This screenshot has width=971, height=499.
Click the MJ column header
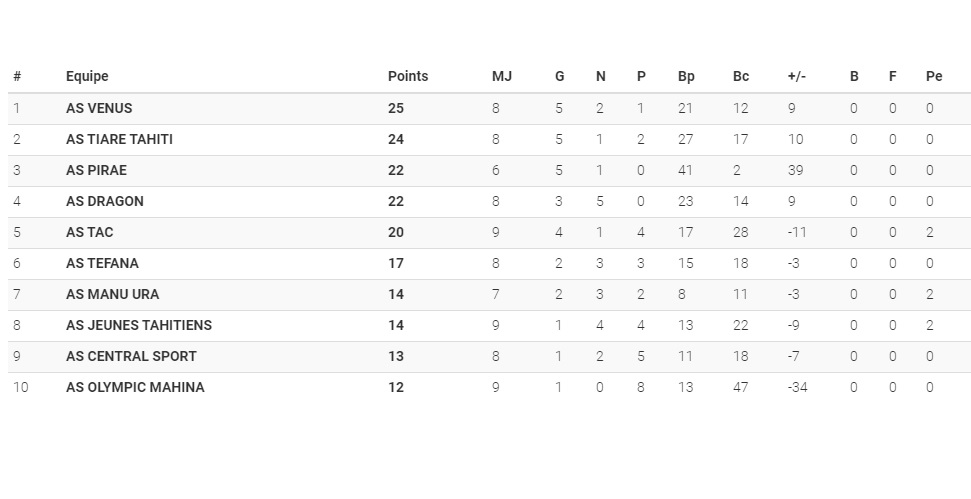point(501,76)
